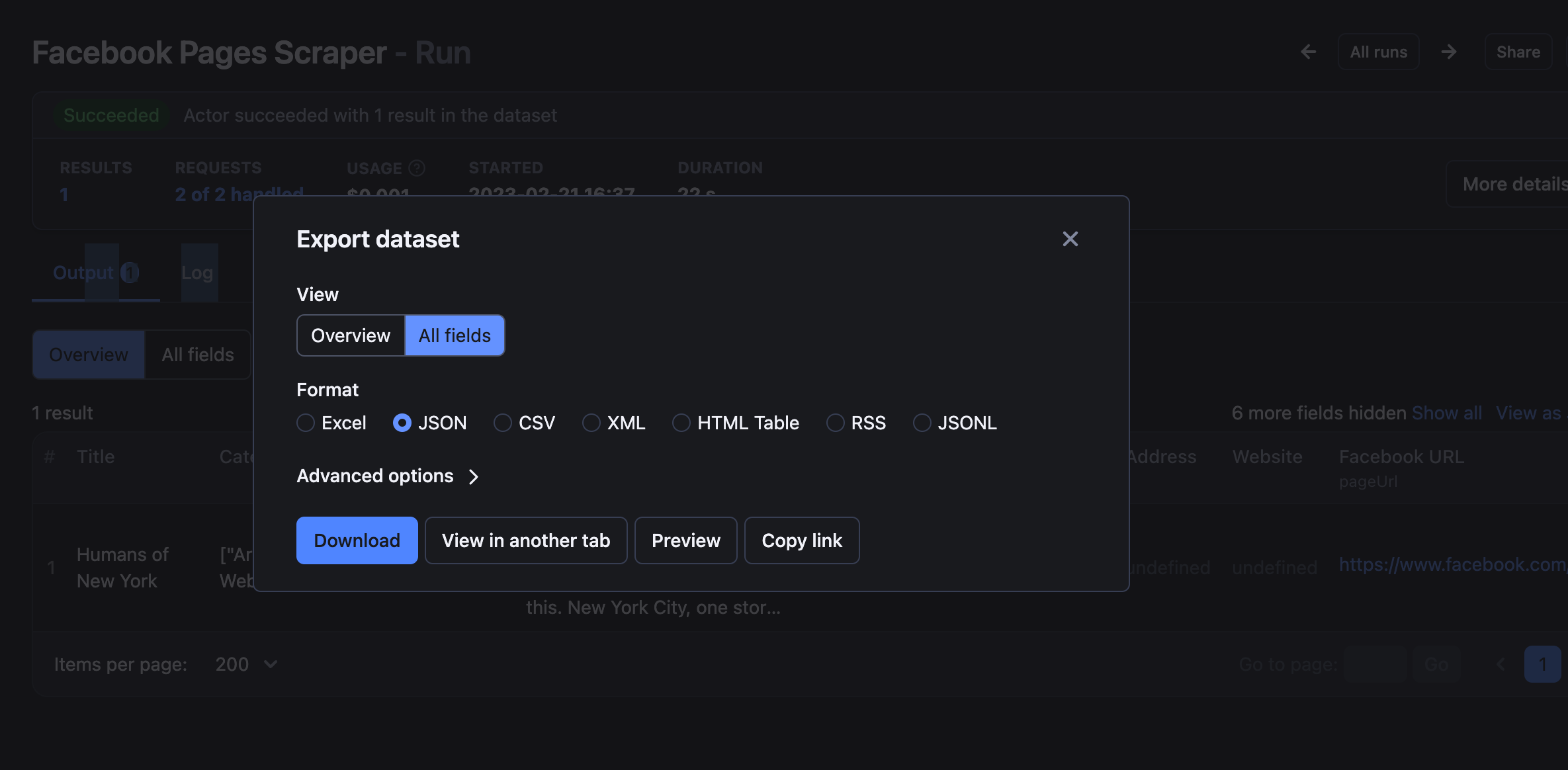Click the Copy link icon button
Screen dimensions: 1568x770
801,539
